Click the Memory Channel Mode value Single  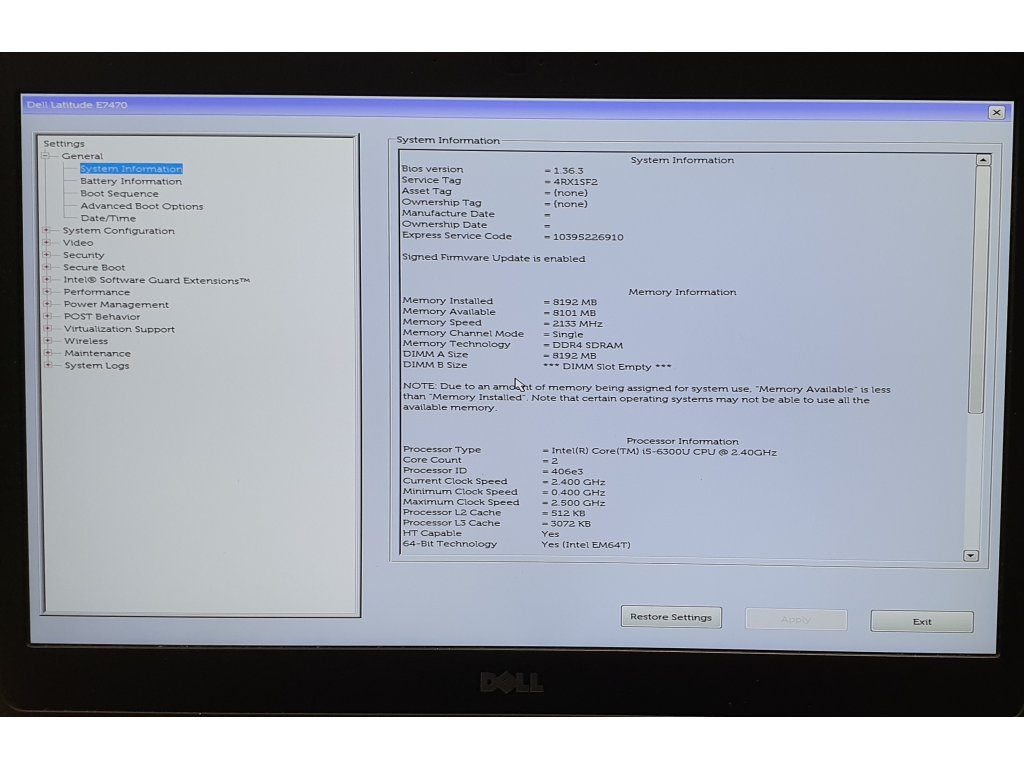point(568,334)
